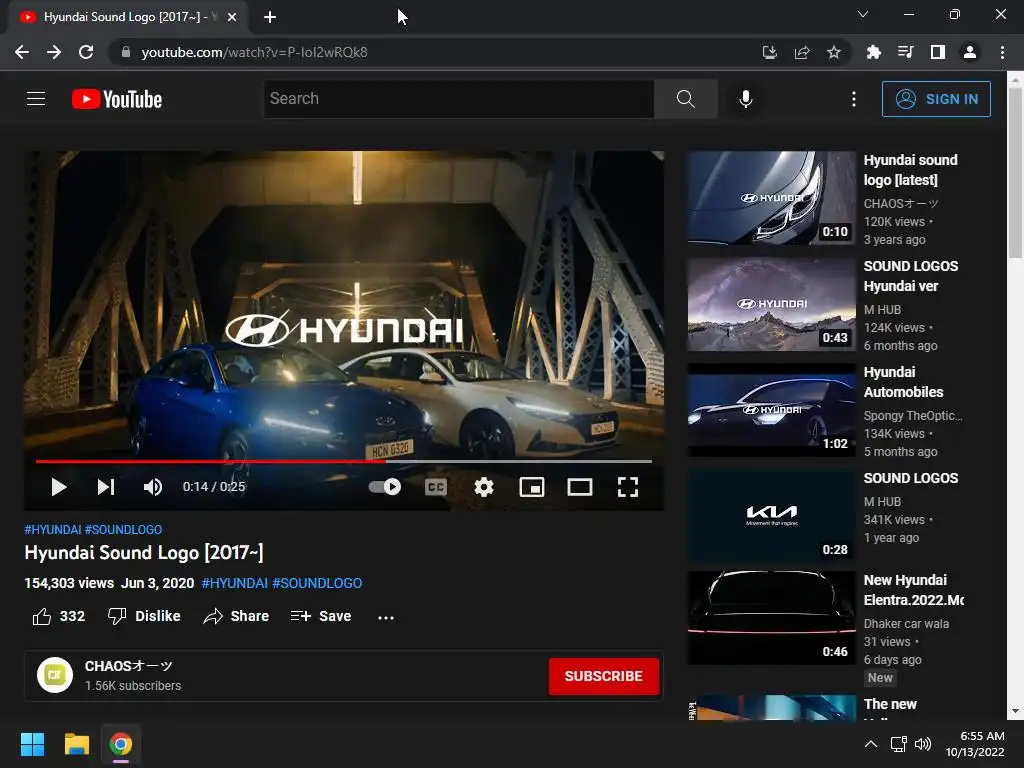Image resolution: width=1024 pixels, height=768 pixels.
Task: Subscribe to the CHAOS channel
Action: tap(603, 677)
